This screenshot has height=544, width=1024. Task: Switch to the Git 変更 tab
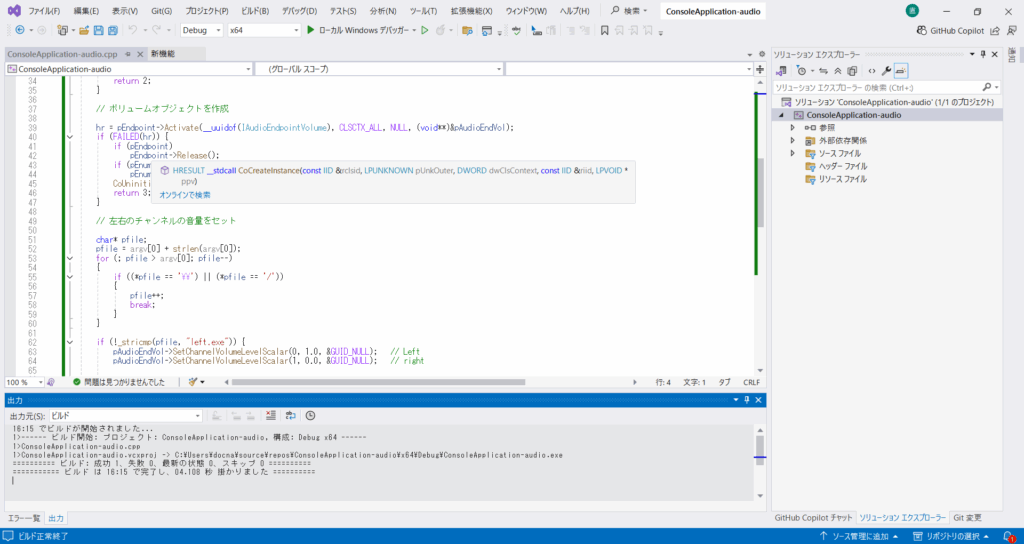(x=967, y=517)
